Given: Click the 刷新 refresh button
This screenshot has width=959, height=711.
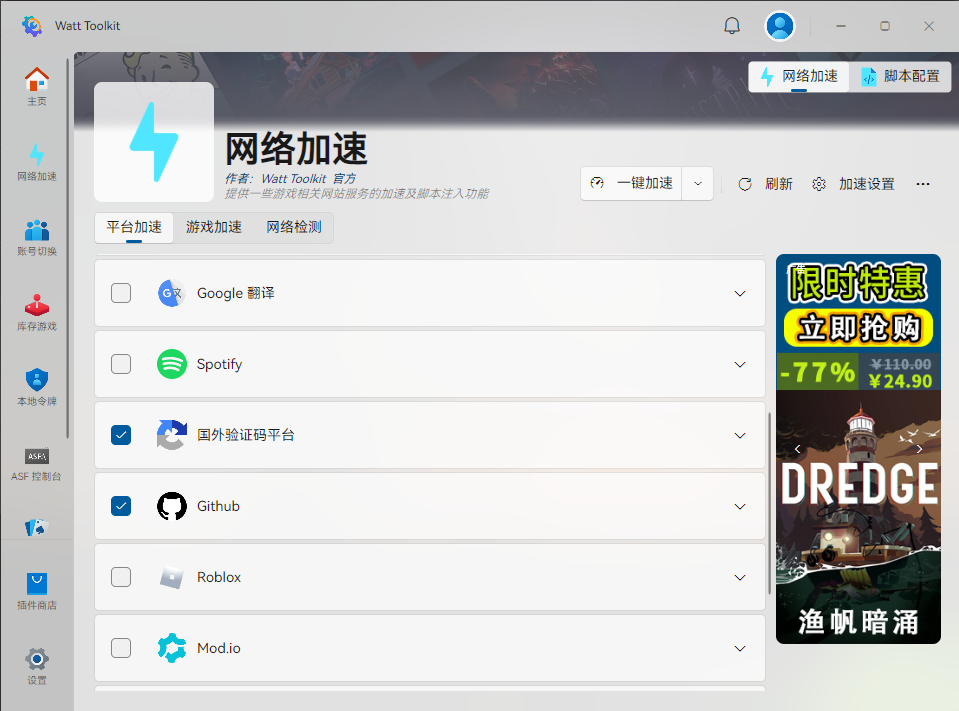Looking at the screenshot, I should tap(766, 184).
